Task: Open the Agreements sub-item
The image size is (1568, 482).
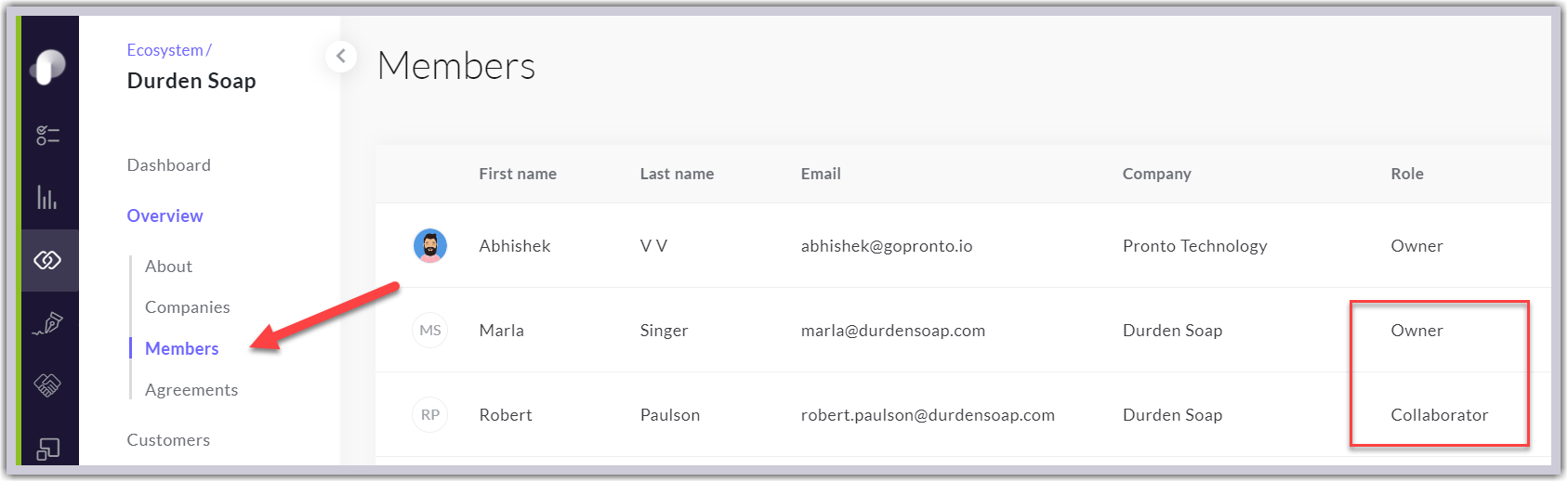Action: pyautogui.click(x=191, y=390)
